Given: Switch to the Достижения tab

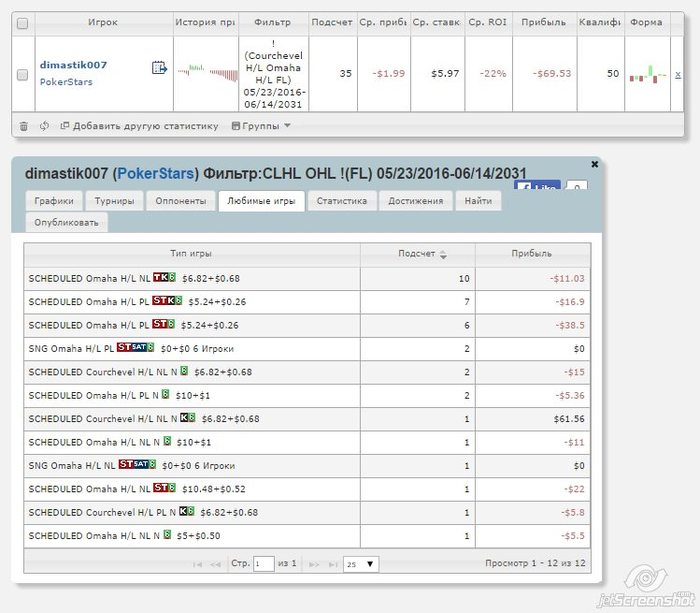Looking at the screenshot, I should (416, 201).
